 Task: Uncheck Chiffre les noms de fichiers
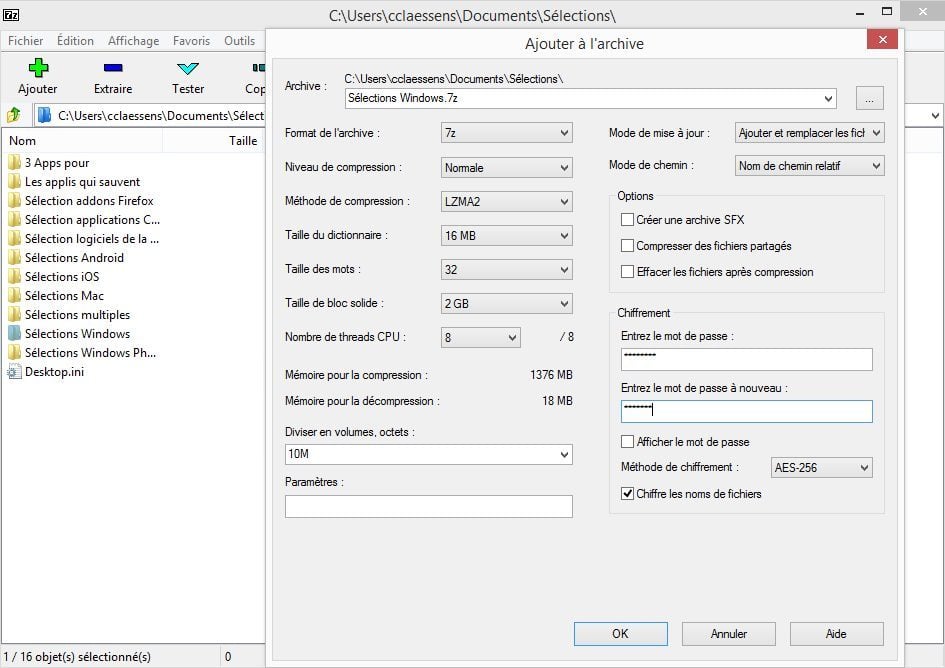(x=627, y=494)
